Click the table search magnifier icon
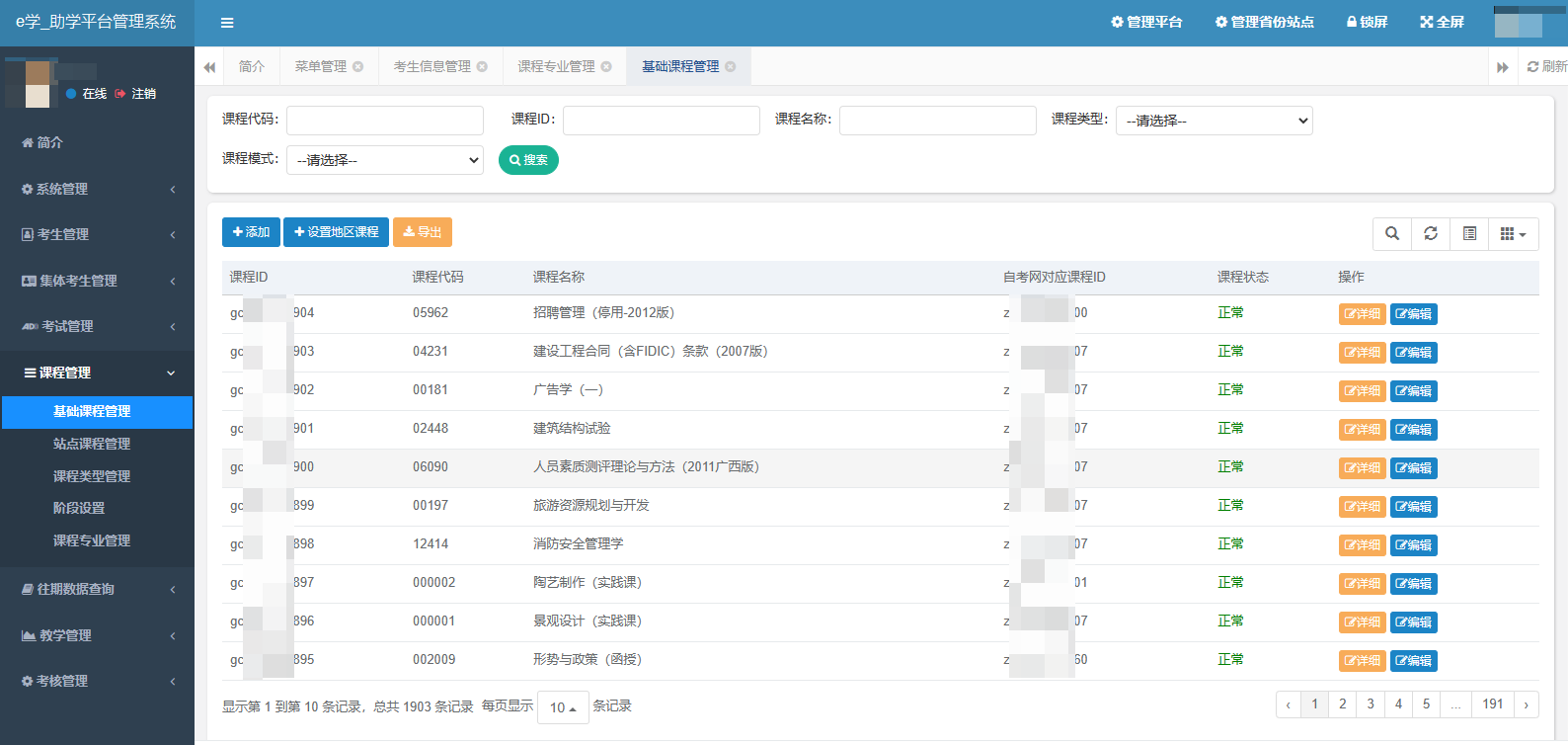 (1391, 234)
